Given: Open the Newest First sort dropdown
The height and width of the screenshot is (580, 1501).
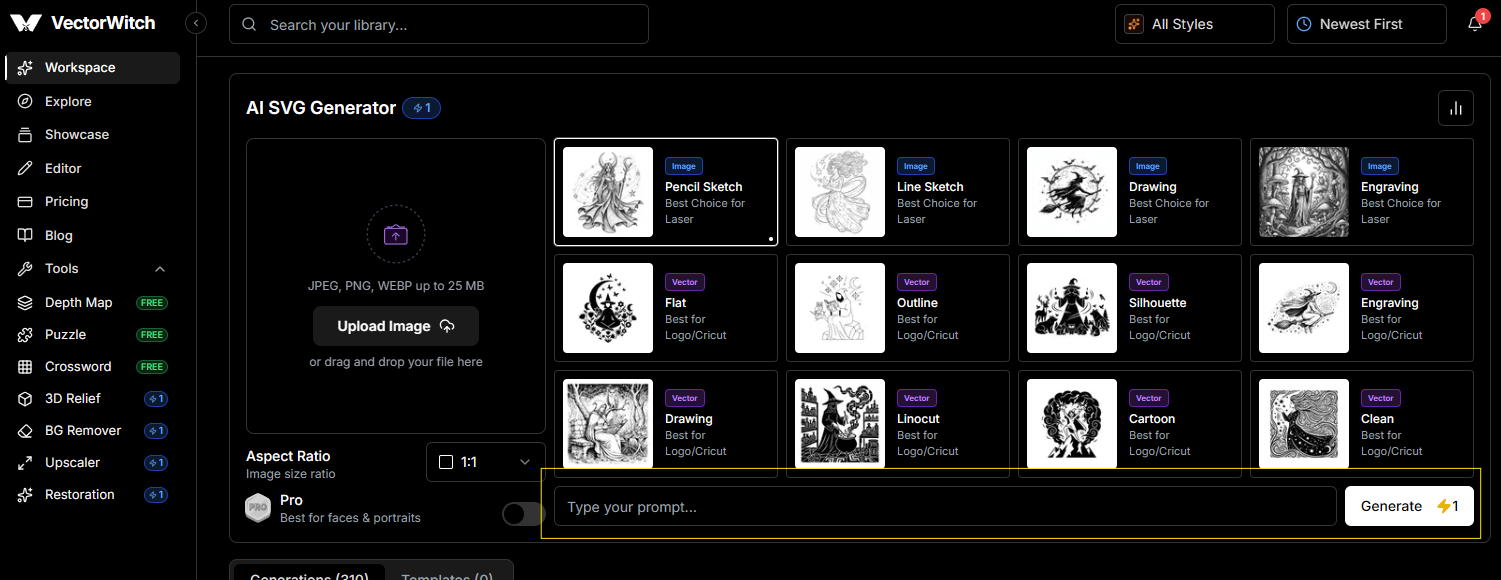Looking at the screenshot, I should tap(1367, 24).
